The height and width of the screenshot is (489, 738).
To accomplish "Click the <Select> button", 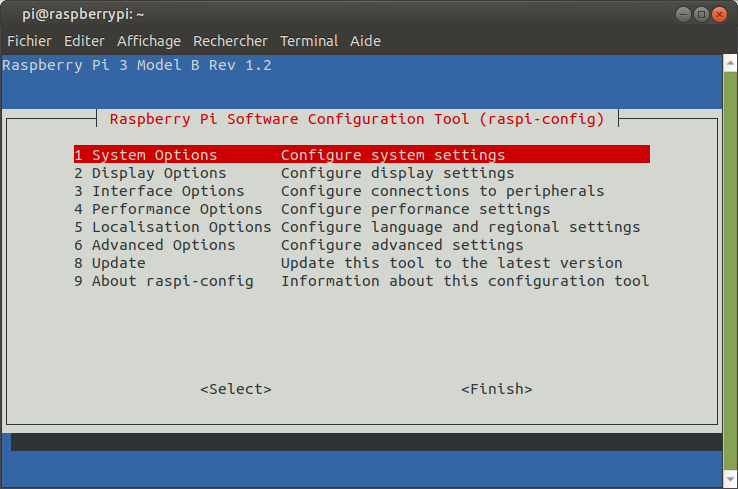I will coord(236,389).
